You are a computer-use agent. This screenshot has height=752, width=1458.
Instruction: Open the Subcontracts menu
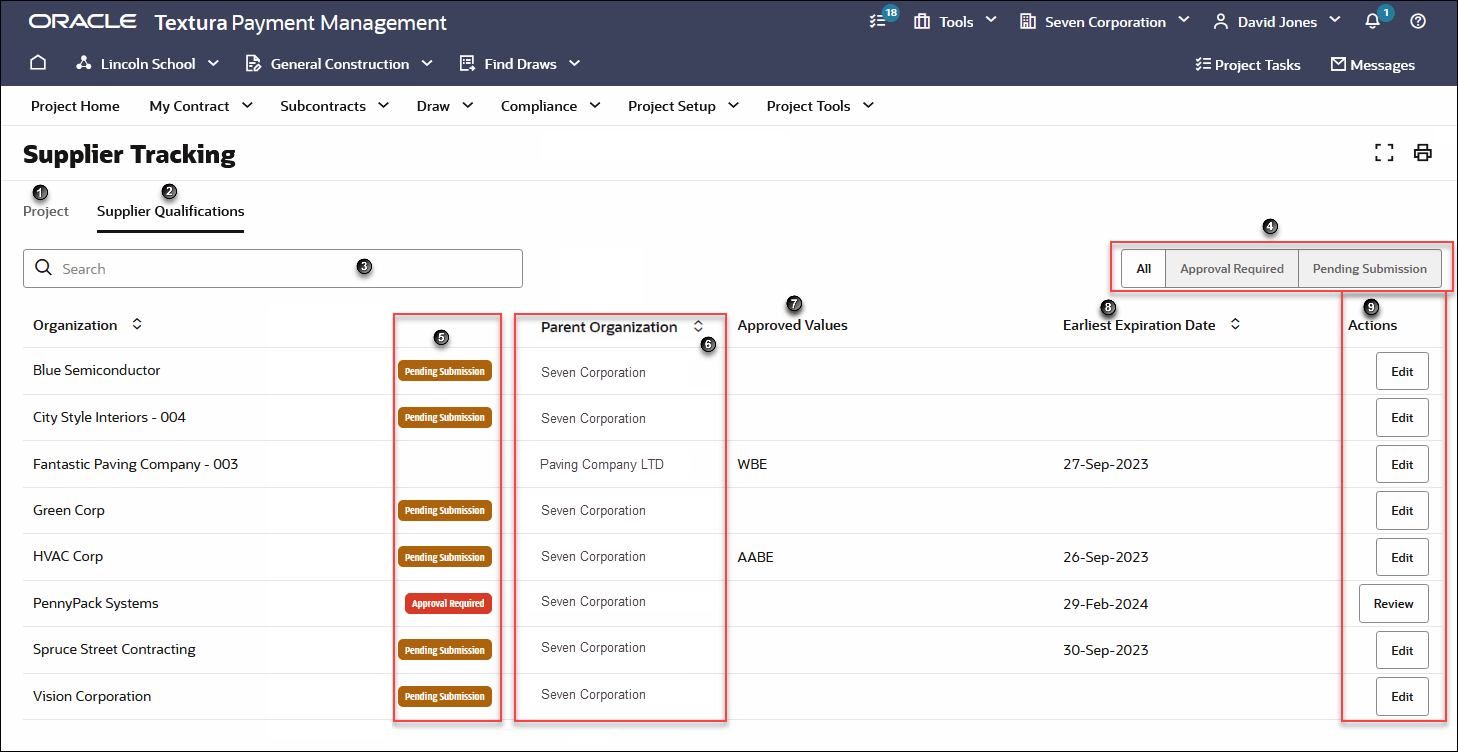tap(334, 105)
